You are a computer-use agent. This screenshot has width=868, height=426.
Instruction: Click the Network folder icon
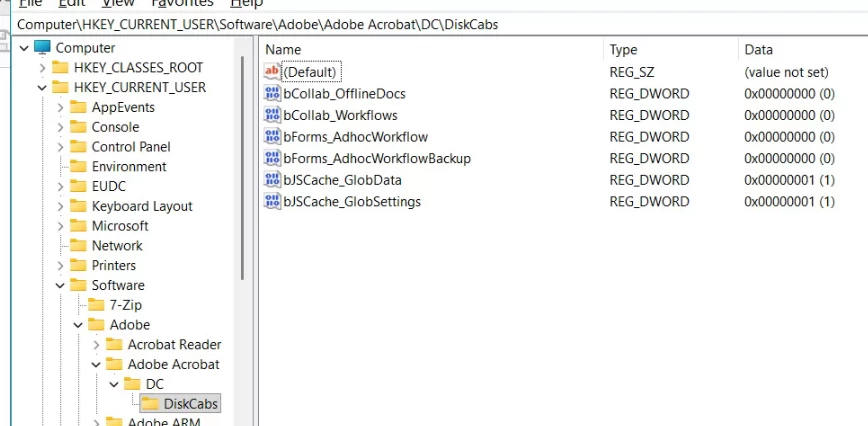point(78,246)
